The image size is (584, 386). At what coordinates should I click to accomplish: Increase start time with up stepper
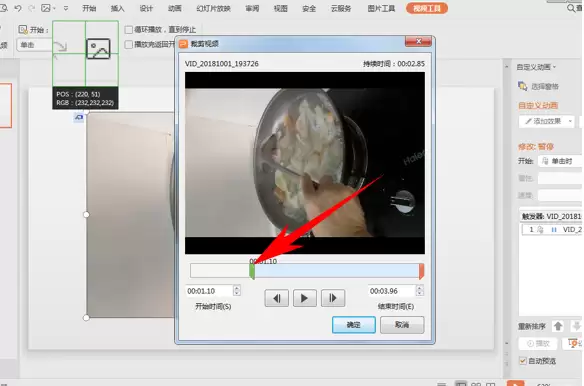[237, 288]
